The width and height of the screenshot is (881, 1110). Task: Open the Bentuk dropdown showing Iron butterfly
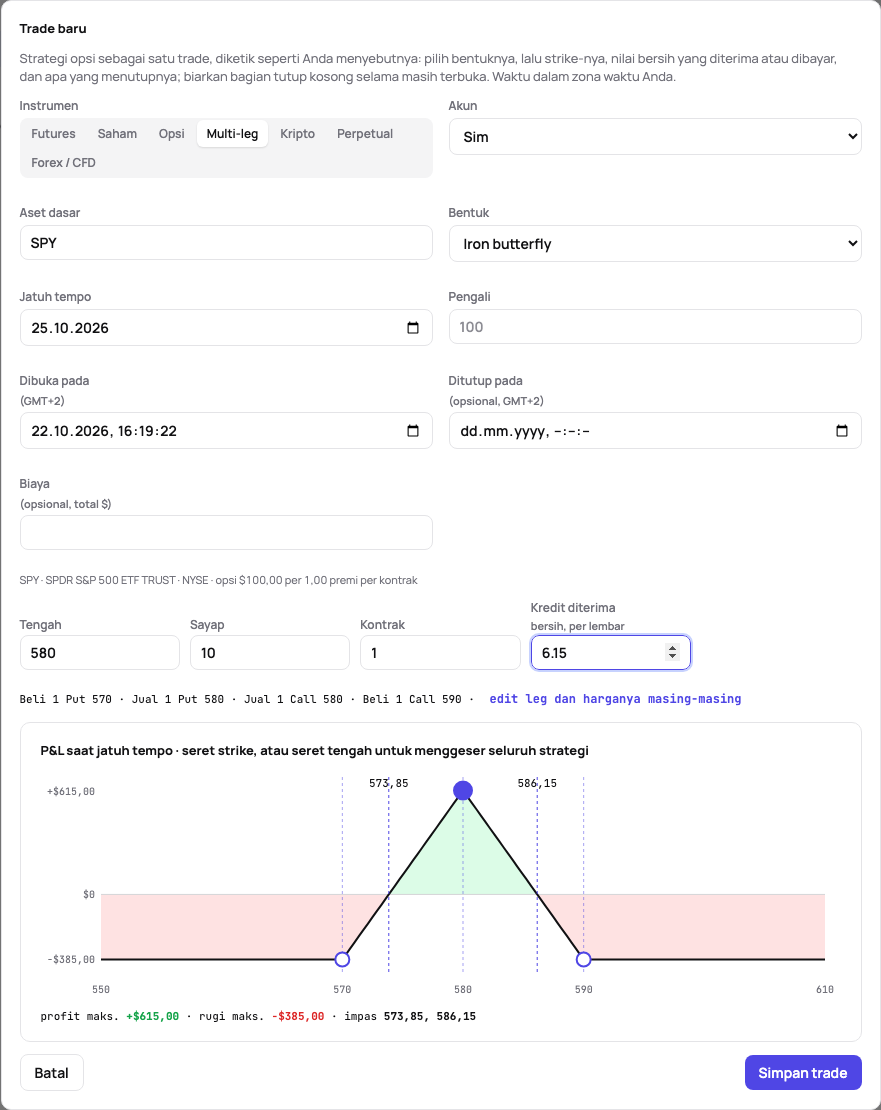[655, 244]
